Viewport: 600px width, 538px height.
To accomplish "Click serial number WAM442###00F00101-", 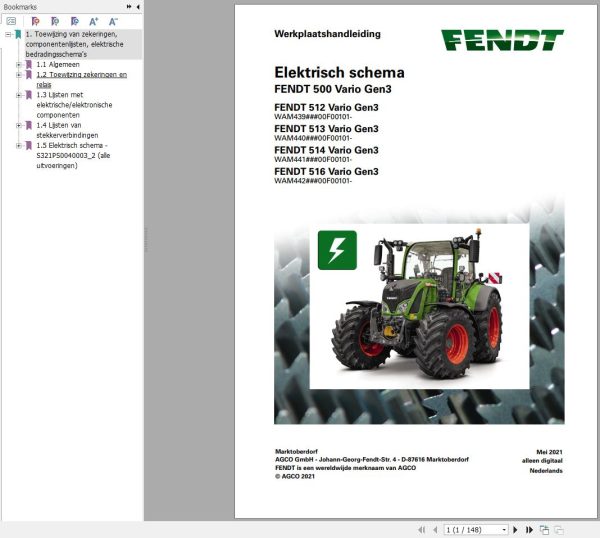I will point(313,181).
